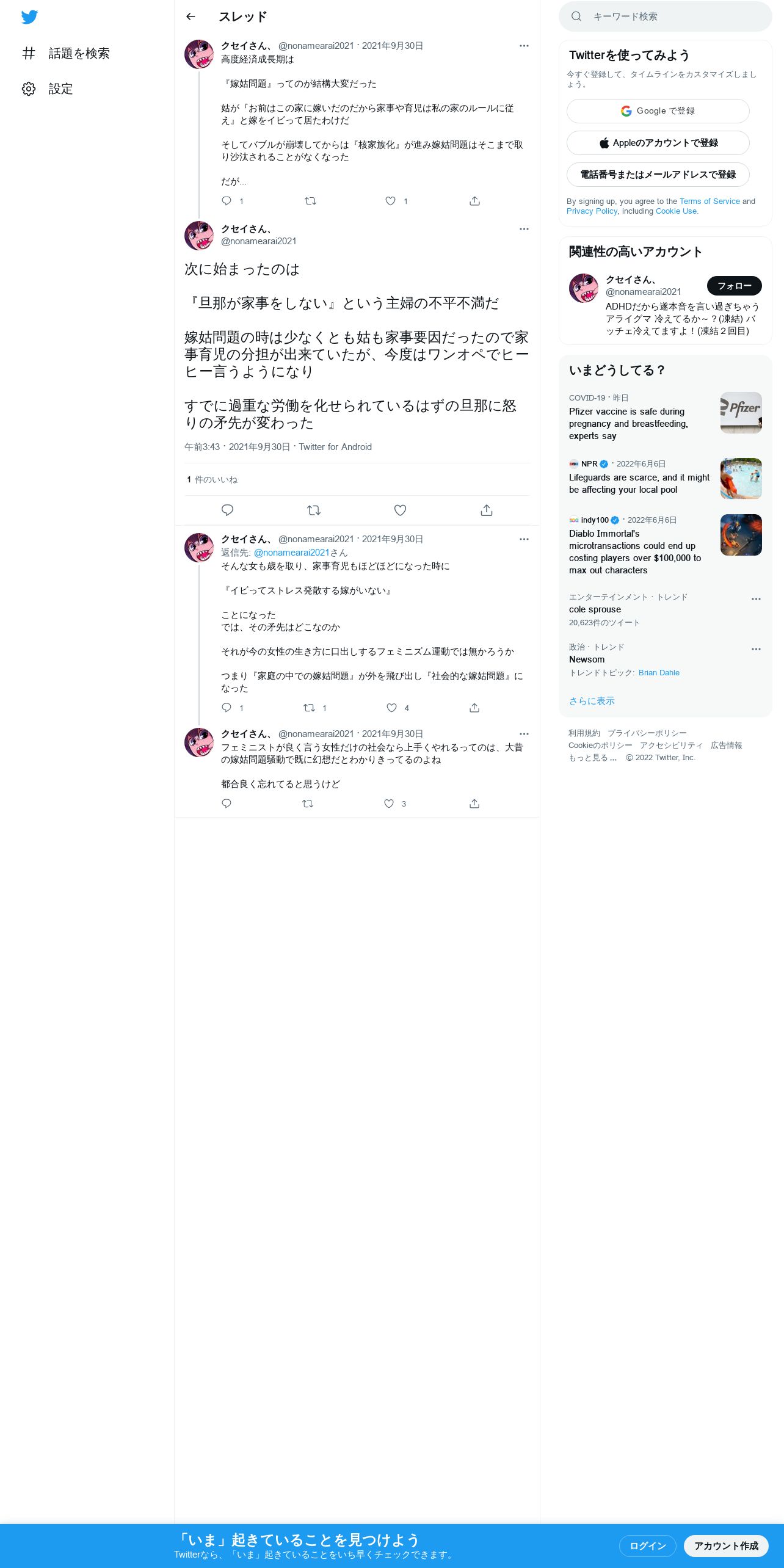This screenshot has width=784, height=1568.
Task: Retweet the main tweet about 旦那が家事をしない
Action: (314, 510)
